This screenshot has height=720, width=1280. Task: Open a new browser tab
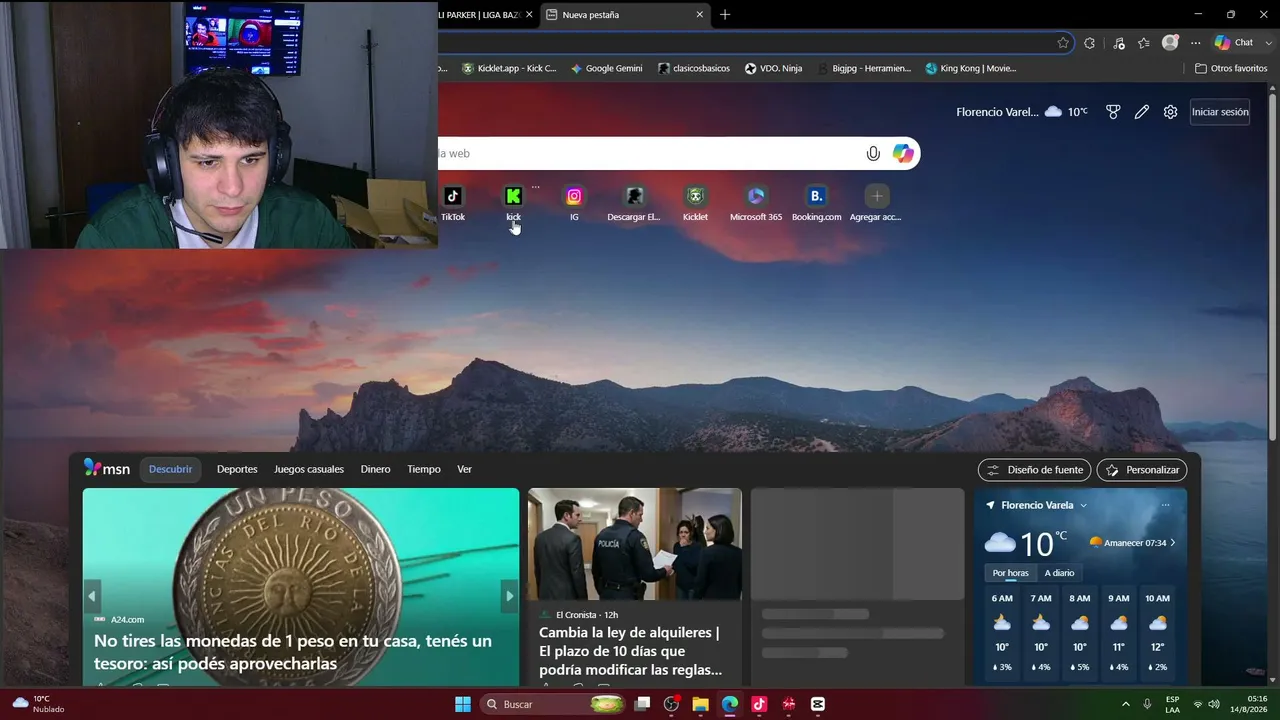pos(725,15)
